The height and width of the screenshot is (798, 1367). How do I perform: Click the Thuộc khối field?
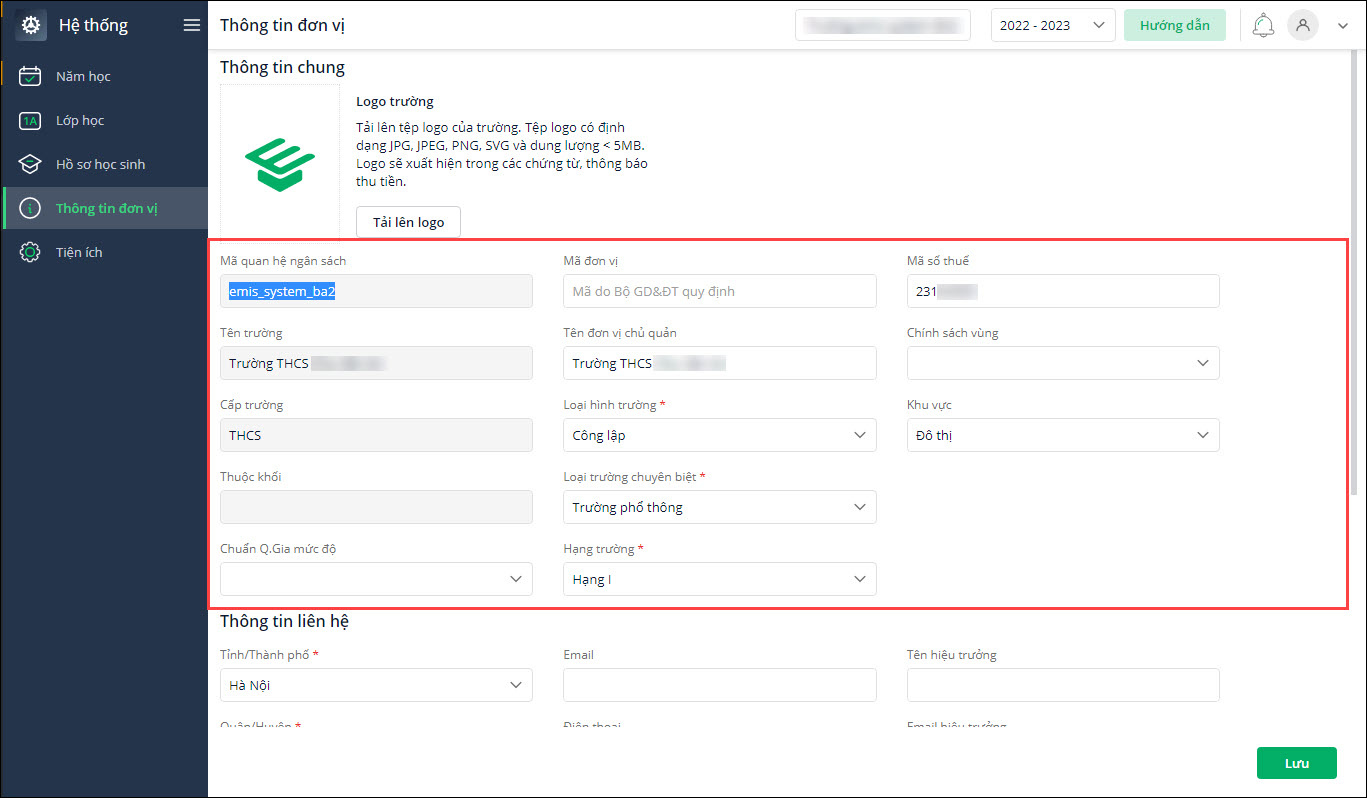click(376, 507)
